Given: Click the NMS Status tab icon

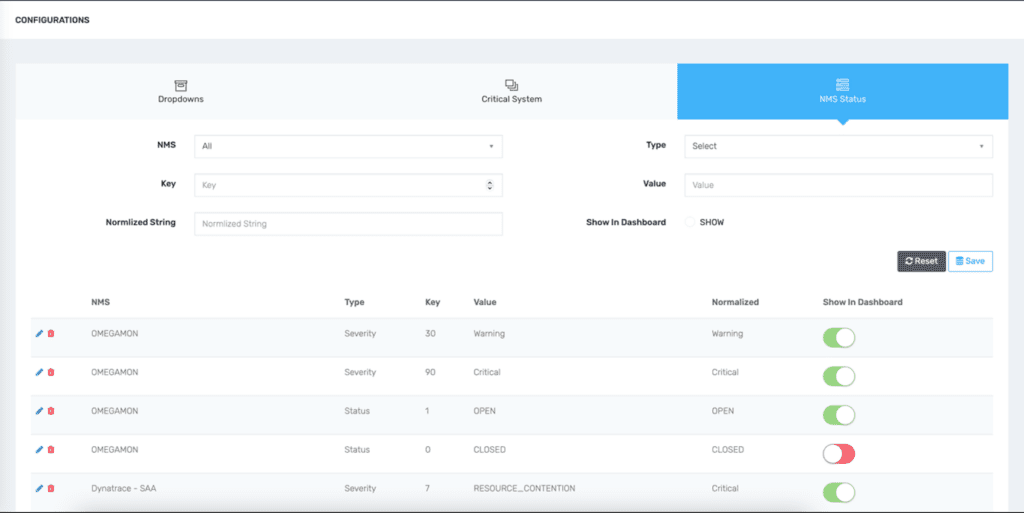Looking at the screenshot, I should 842,85.
